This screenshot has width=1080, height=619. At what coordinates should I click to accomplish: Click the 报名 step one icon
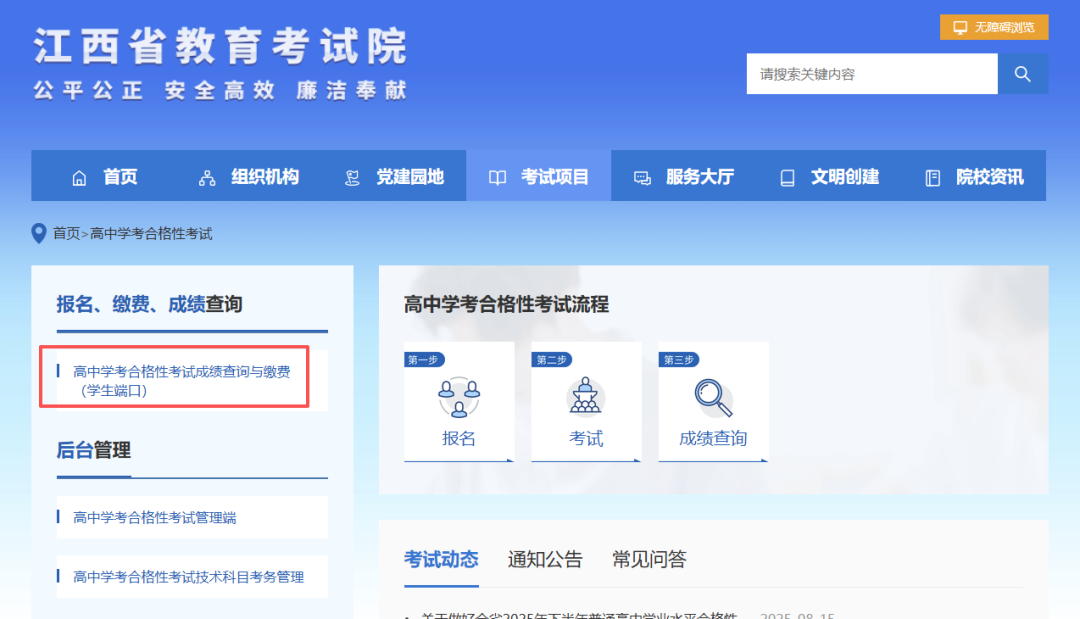[459, 397]
